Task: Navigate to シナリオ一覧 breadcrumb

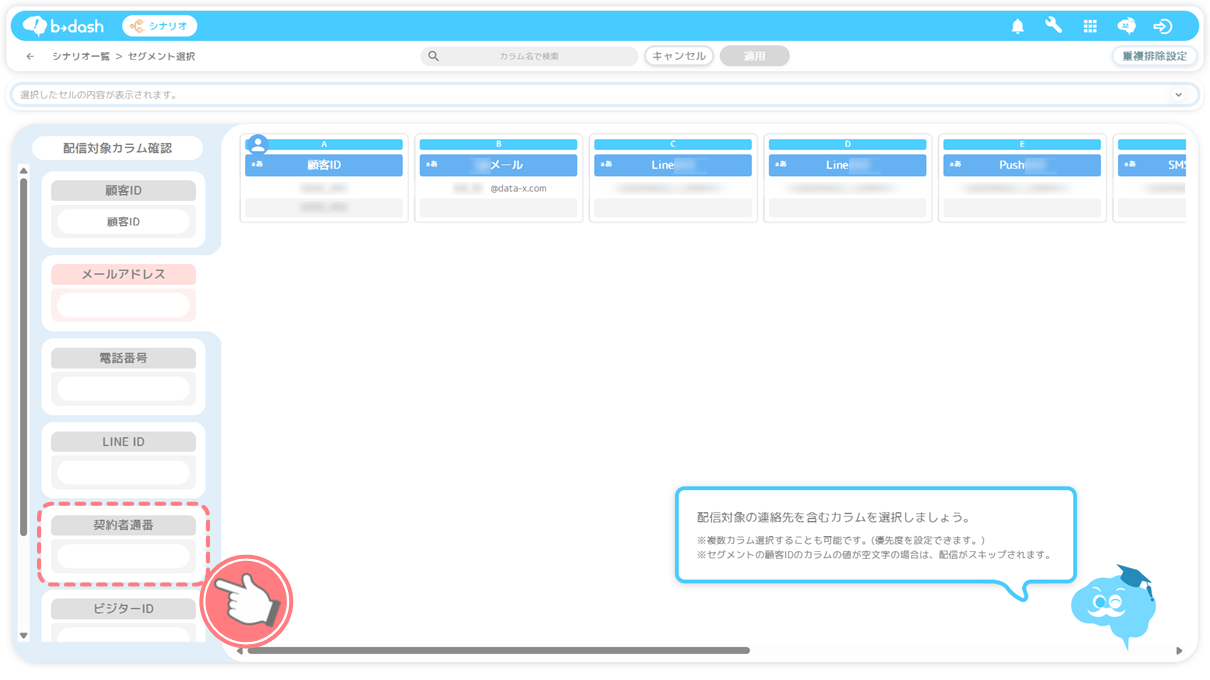Action: (81, 57)
